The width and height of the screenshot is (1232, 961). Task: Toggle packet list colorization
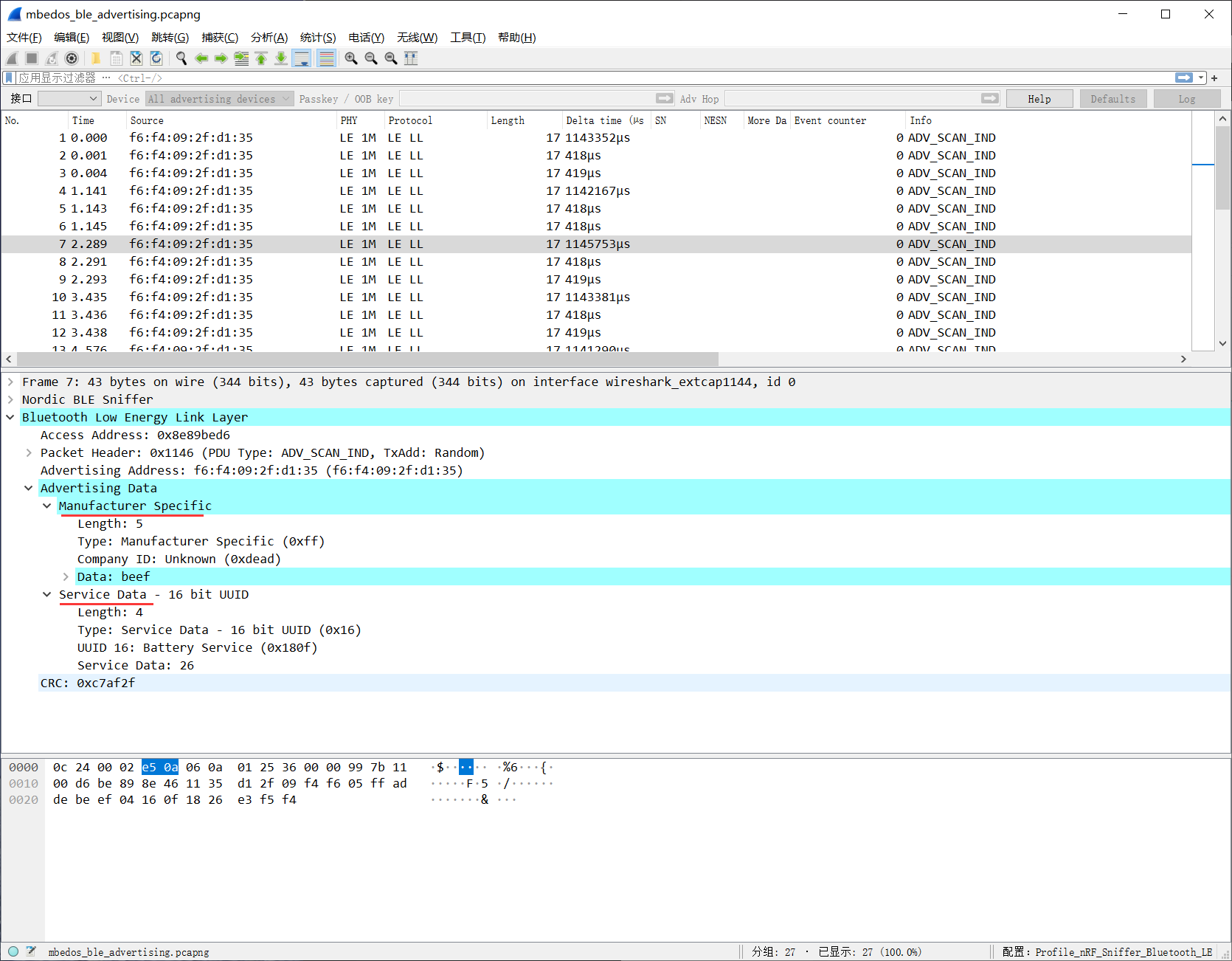point(327,58)
